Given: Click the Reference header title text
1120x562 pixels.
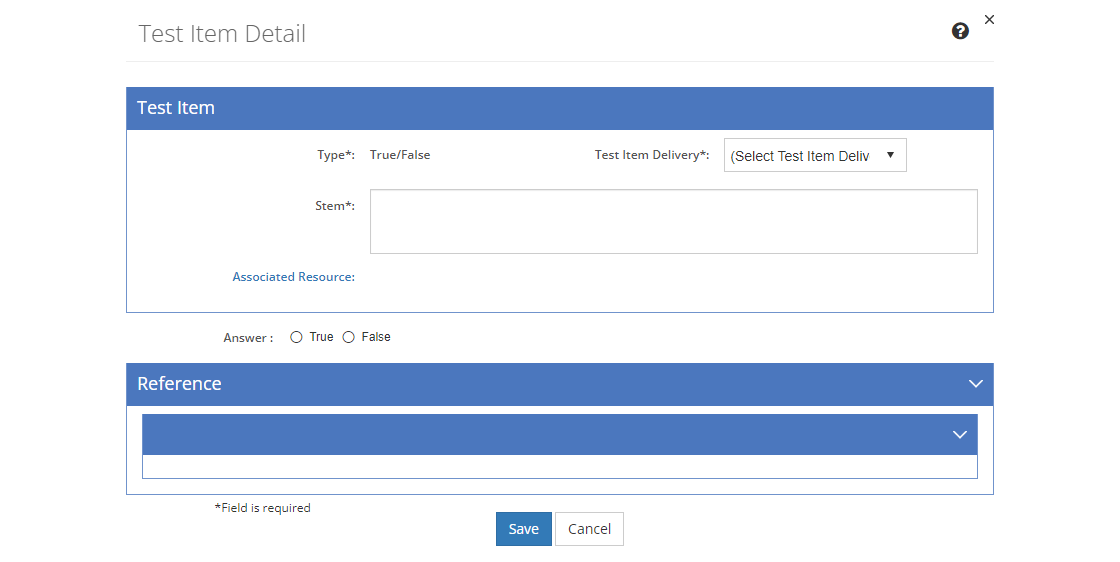Looking at the screenshot, I should pyautogui.click(x=179, y=383).
